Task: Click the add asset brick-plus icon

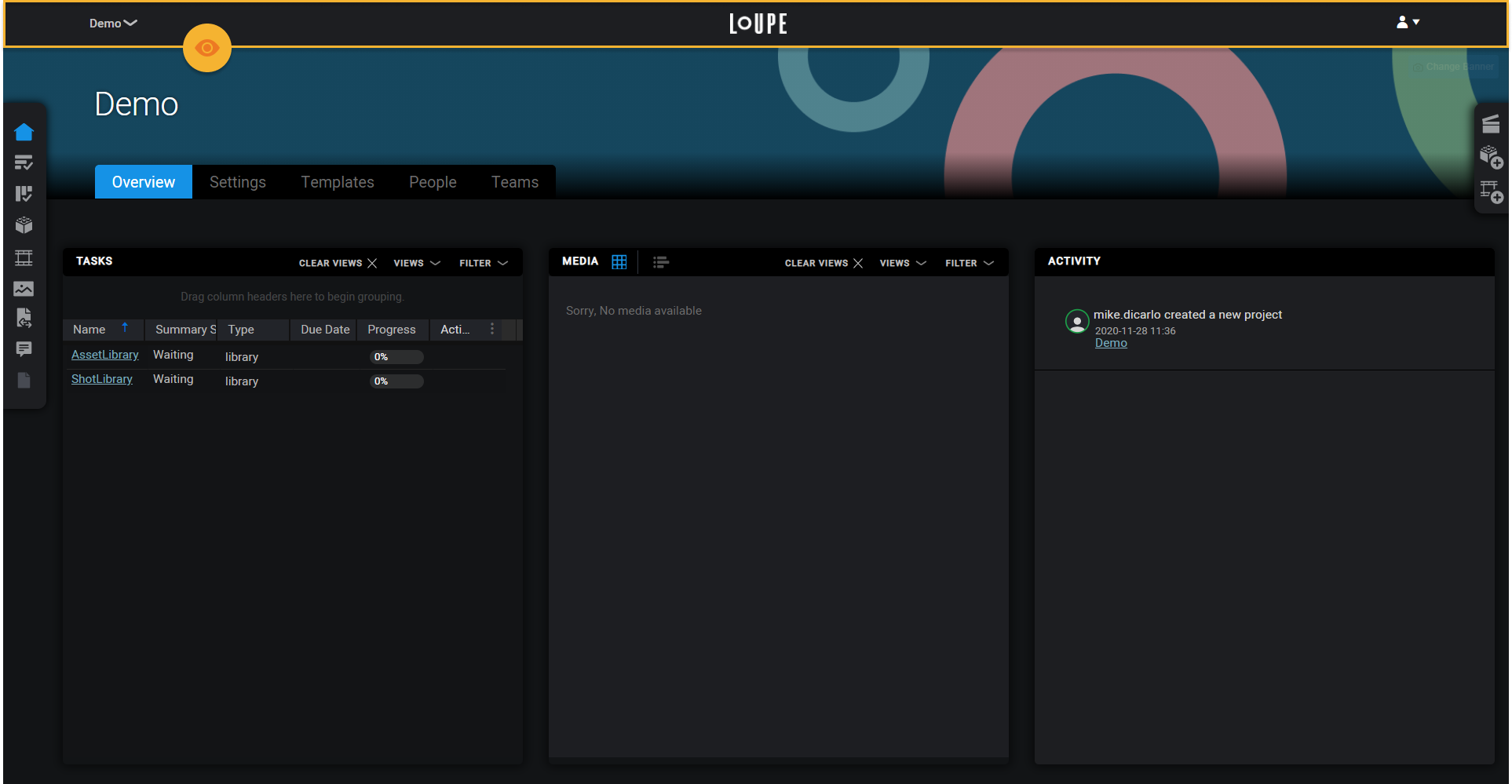Action: tap(1491, 157)
